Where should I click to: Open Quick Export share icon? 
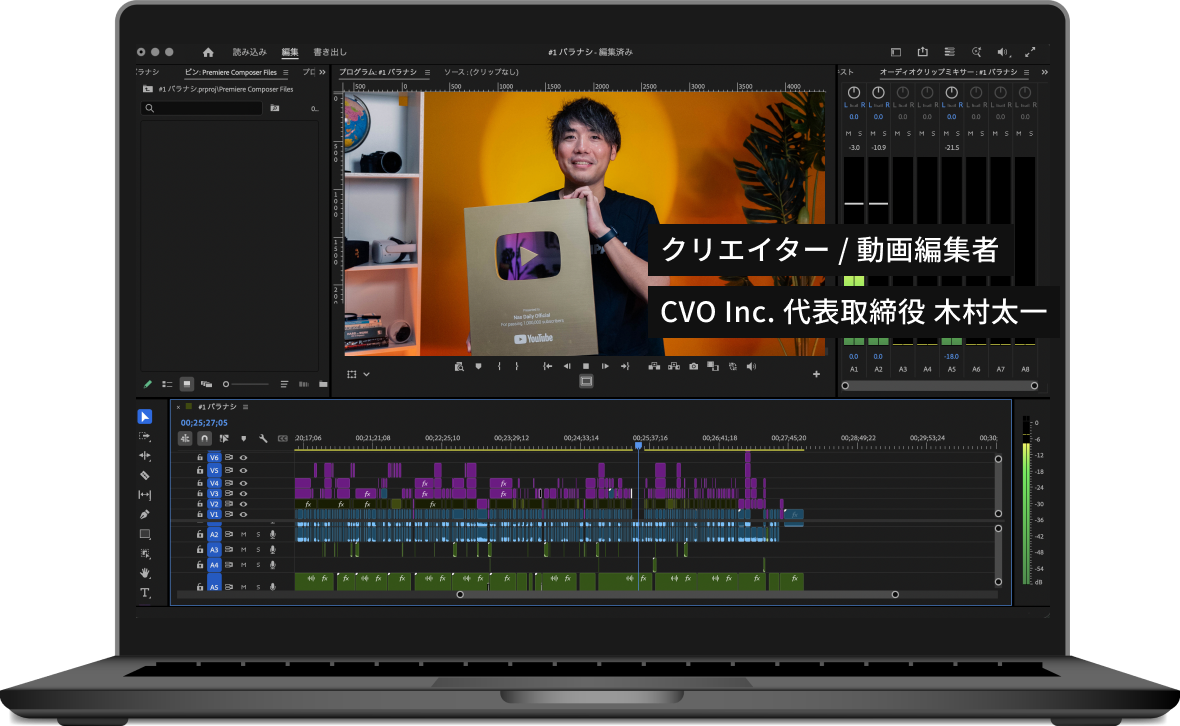(x=923, y=52)
